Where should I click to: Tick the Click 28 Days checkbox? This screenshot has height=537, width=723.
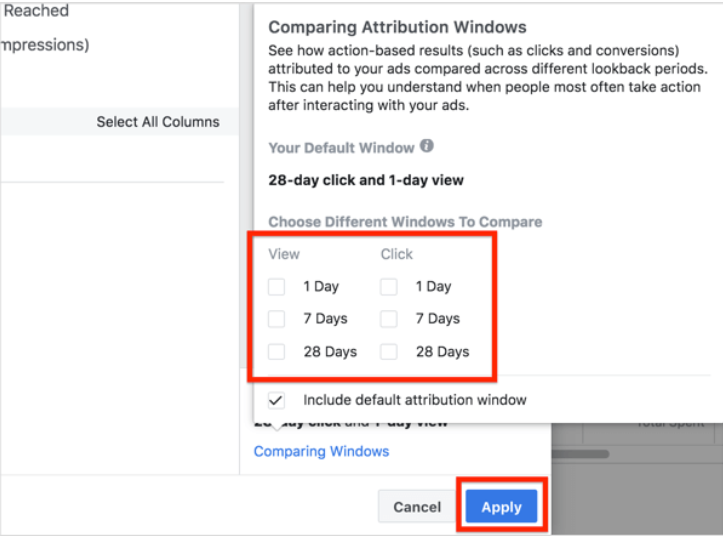coord(389,352)
